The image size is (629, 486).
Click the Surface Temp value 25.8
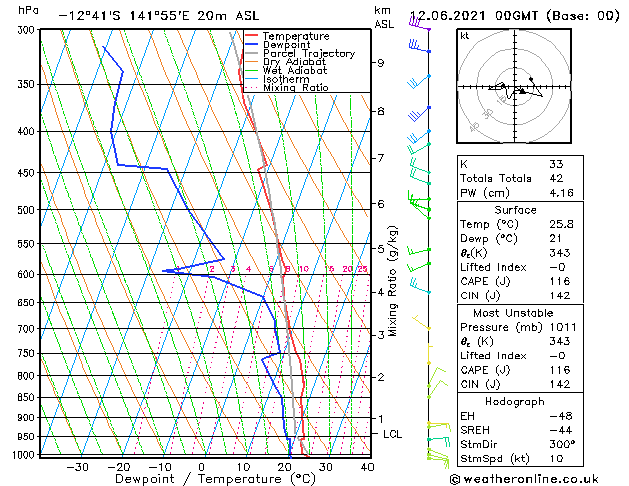[x=562, y=224]
